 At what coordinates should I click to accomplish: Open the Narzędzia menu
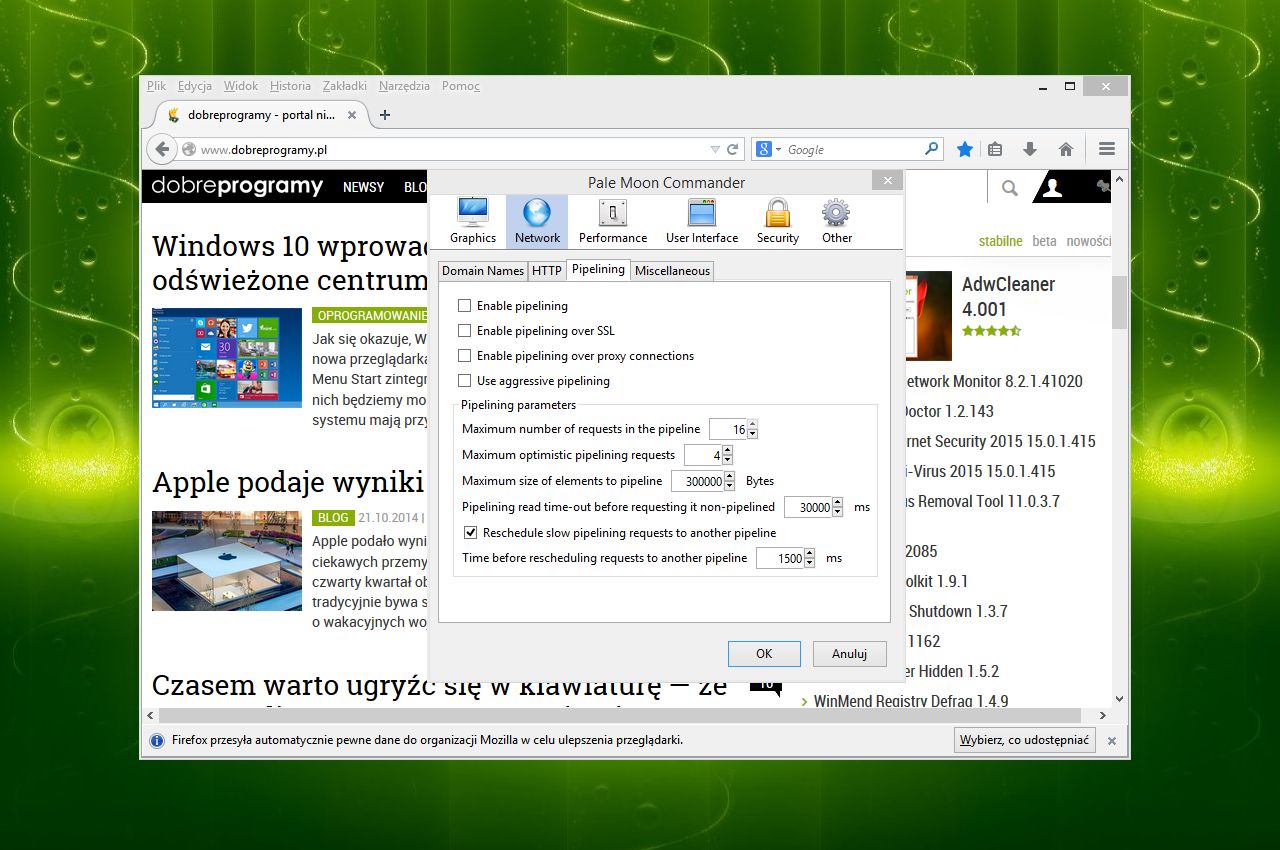click(x=404, y=86)
